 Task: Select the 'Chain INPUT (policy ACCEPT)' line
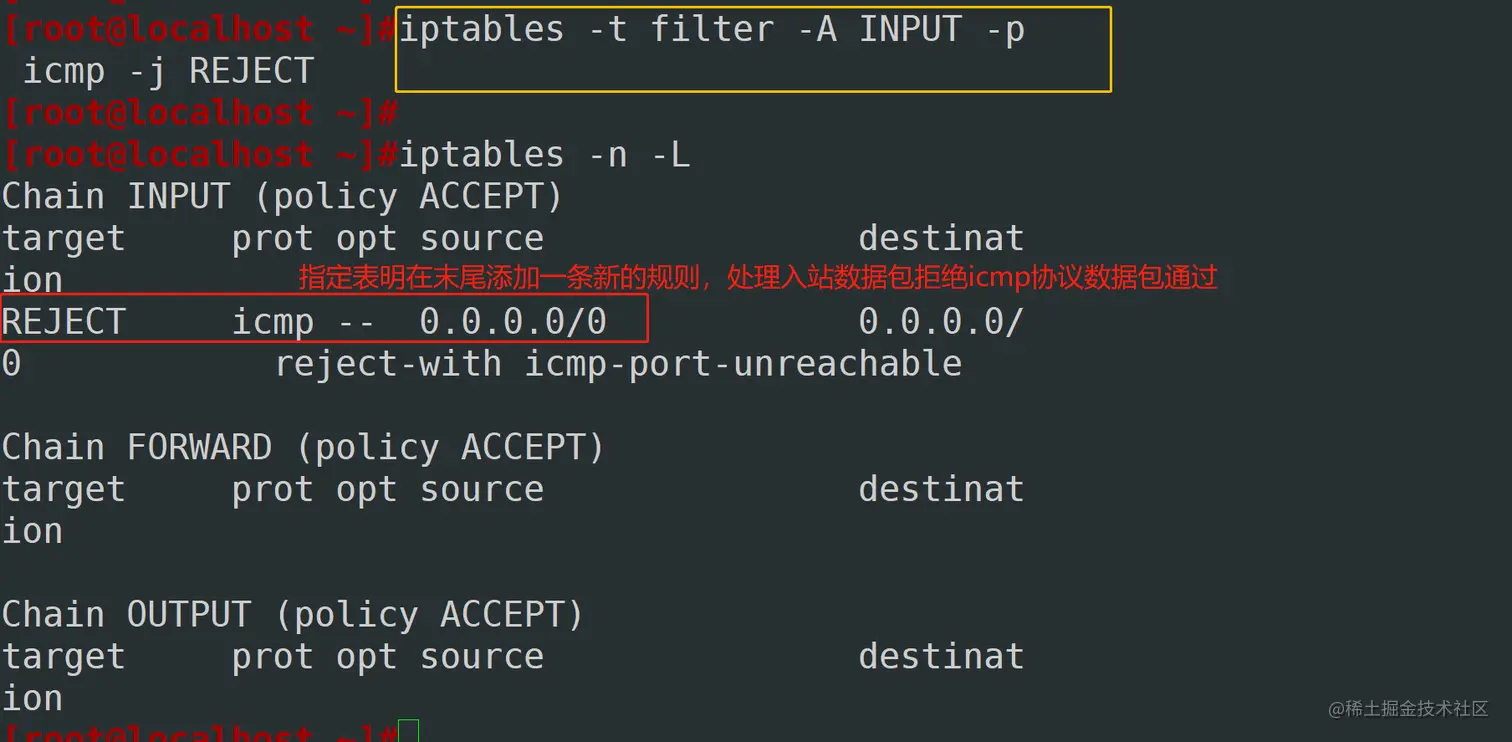point(283,196)
